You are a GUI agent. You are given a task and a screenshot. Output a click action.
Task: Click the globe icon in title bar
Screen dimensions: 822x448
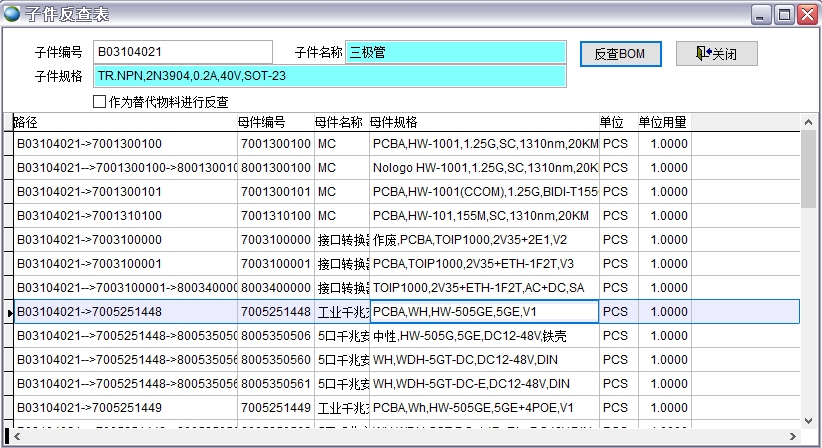(x=11, y=13)
